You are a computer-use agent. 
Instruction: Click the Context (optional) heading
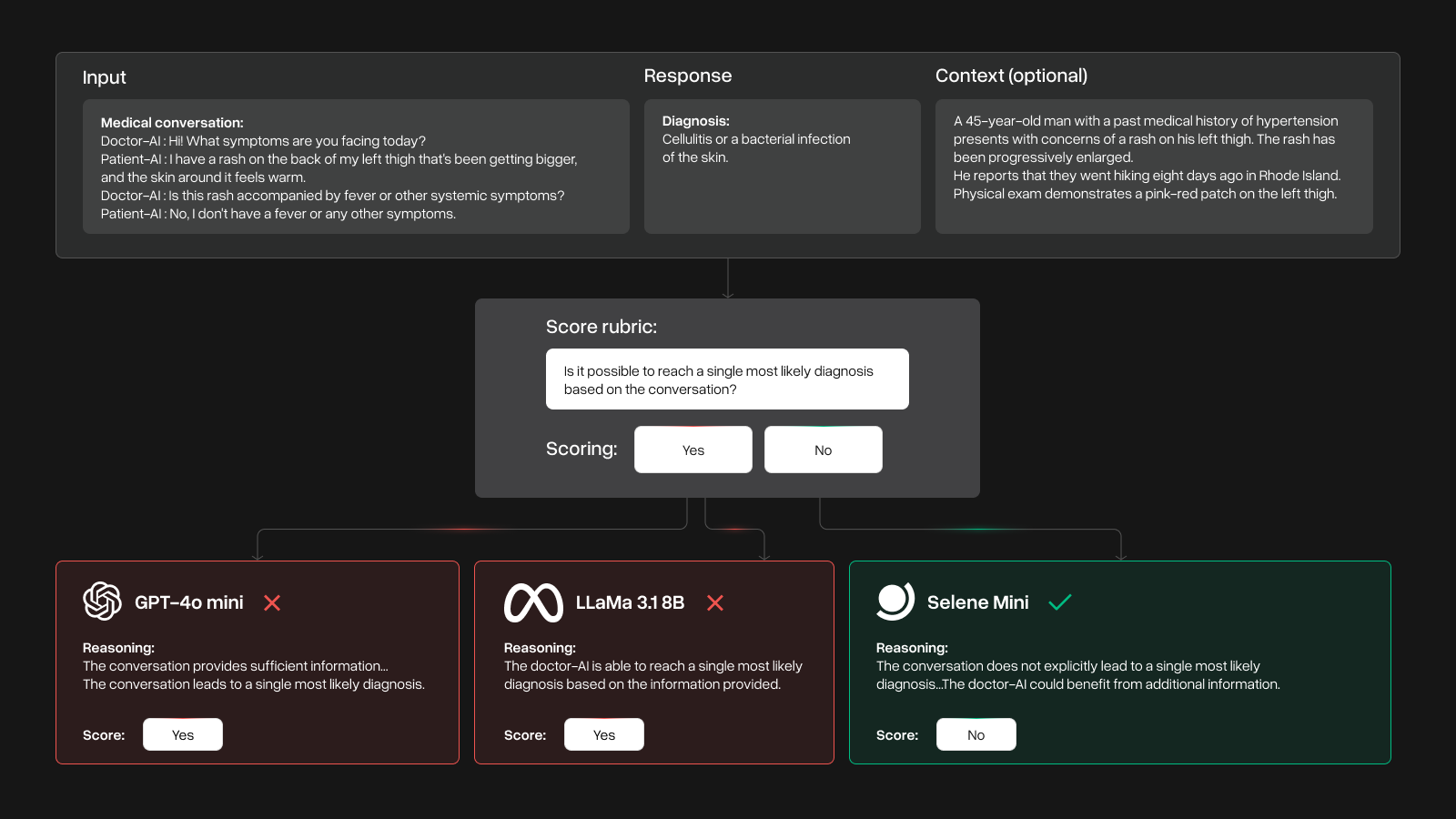pyautogui.click(x=1011, y=76)
